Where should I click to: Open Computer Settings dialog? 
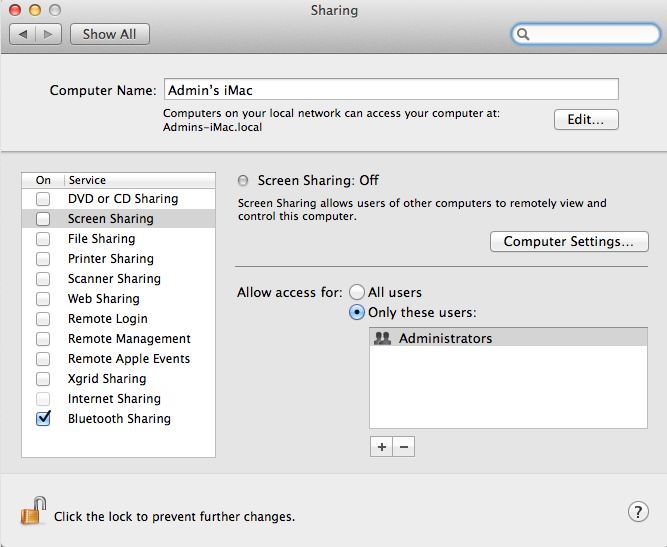click(x=568, y=242)
